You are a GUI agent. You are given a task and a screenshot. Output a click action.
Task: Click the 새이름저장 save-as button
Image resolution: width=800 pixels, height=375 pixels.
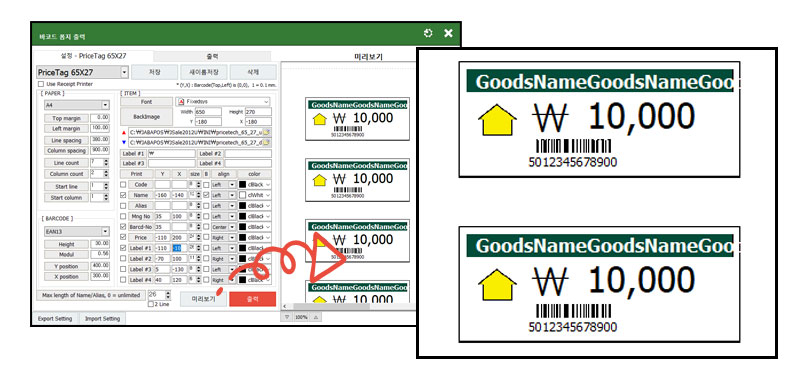[x=203, y=72]
